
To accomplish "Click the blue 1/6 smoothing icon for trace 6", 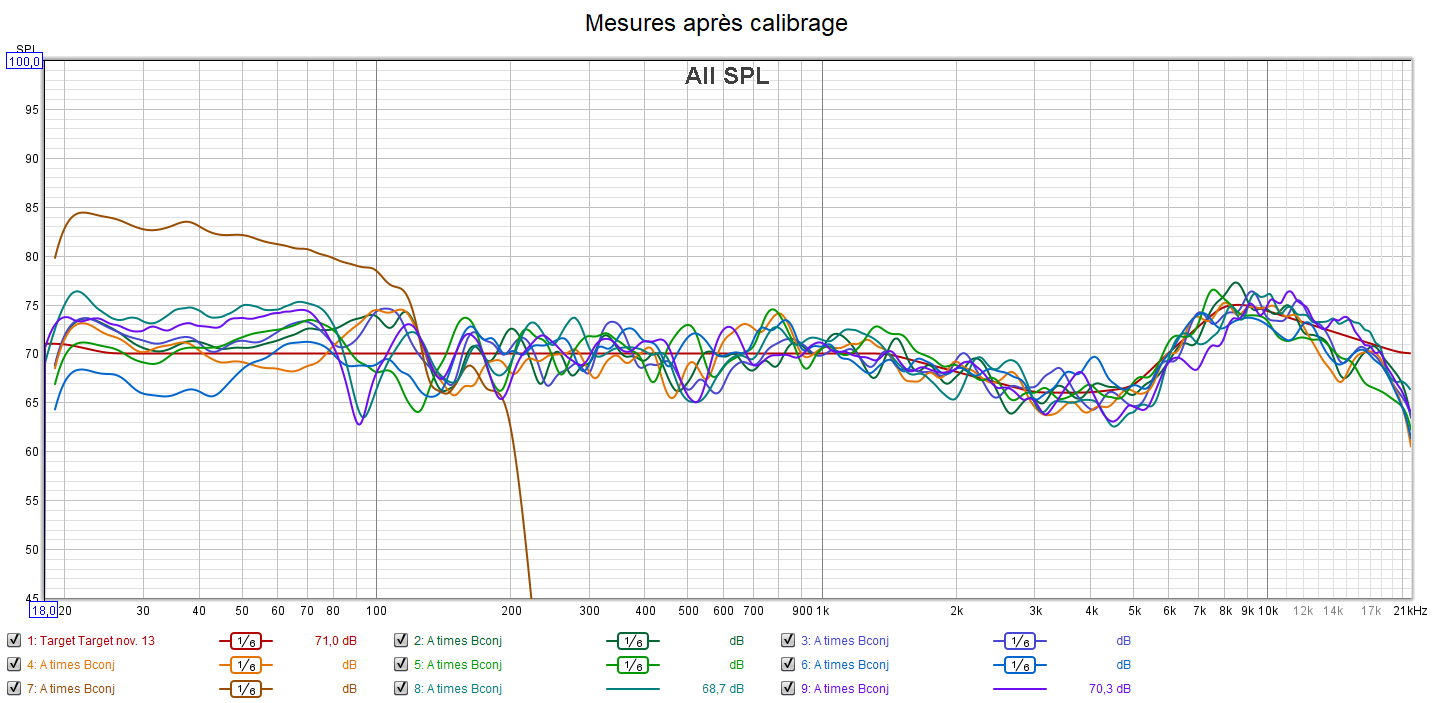I will coord(1019,665).
